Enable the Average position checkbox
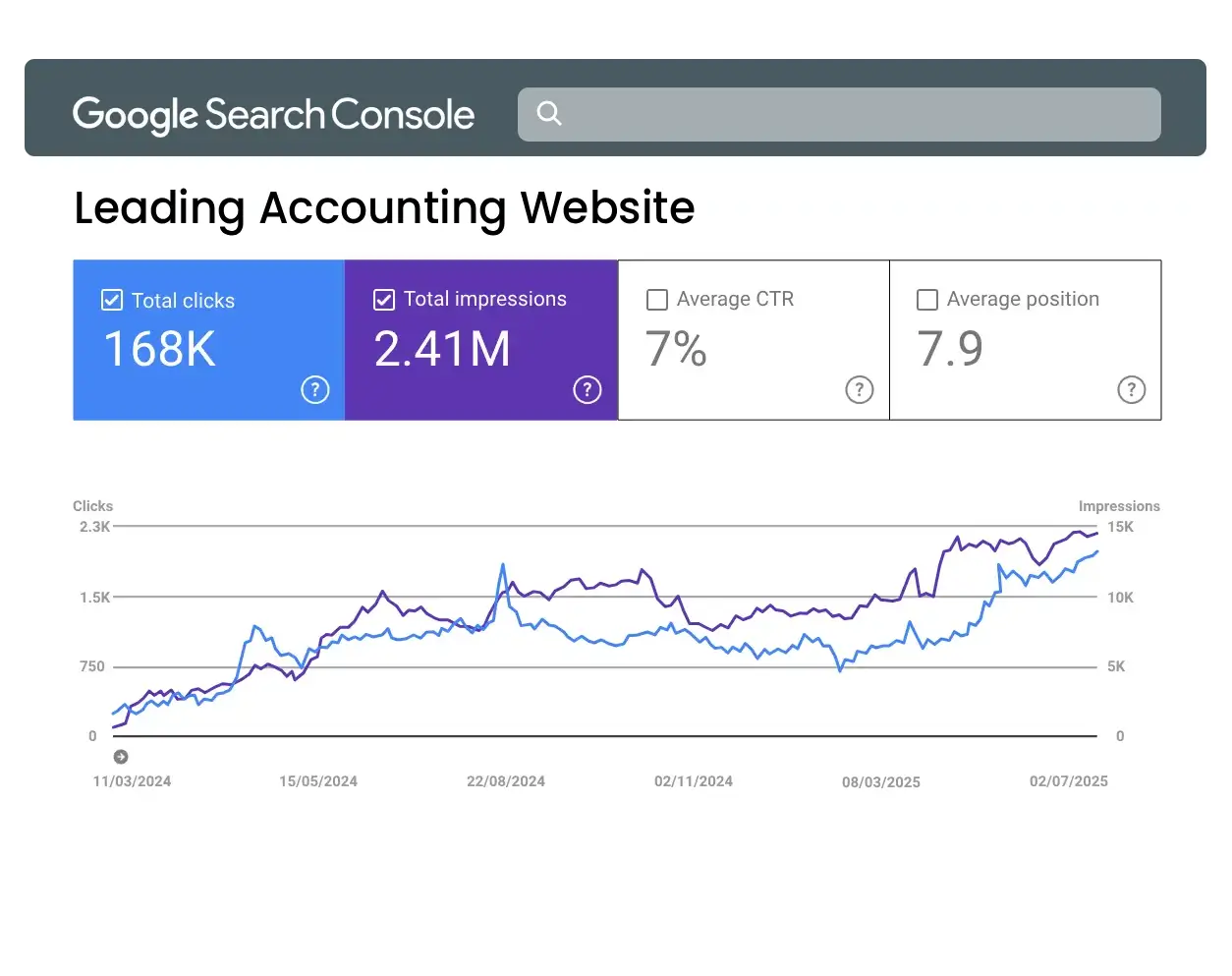Image resolution: width=1232 pixels, height=976 pixels. (x=926, y=299)
